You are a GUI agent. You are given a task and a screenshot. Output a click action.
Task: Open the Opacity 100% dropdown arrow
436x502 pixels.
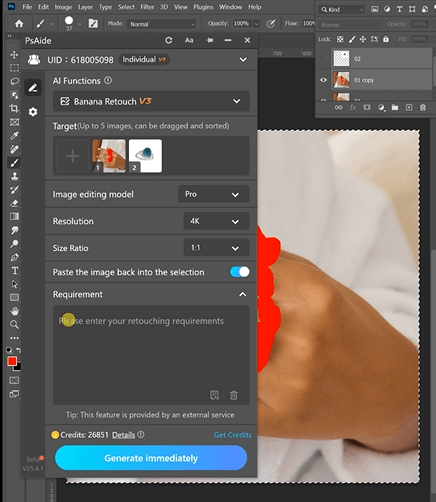click(256, 24)
